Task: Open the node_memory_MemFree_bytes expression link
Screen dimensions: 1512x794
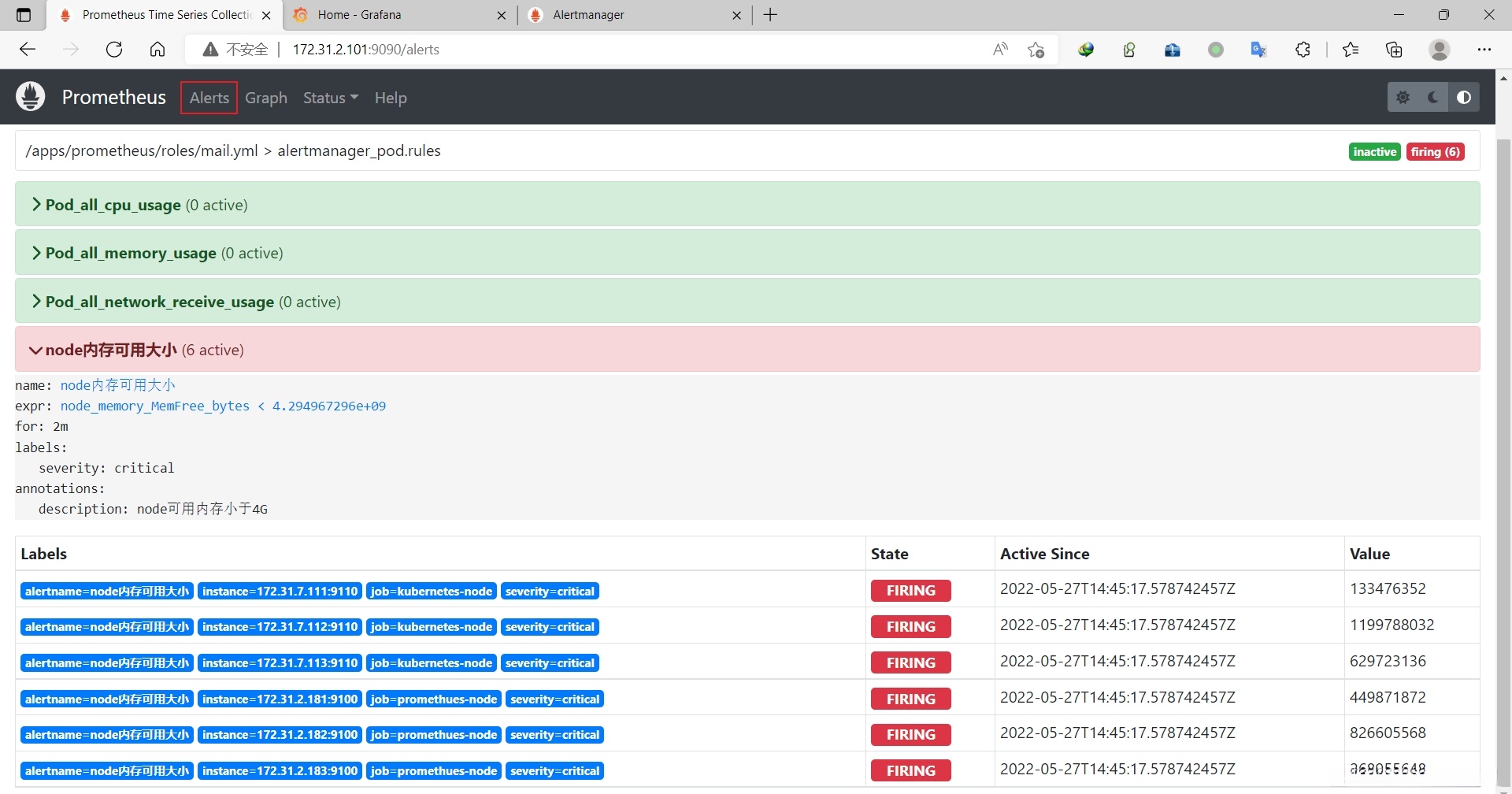Action: click(x=223, y=406)
